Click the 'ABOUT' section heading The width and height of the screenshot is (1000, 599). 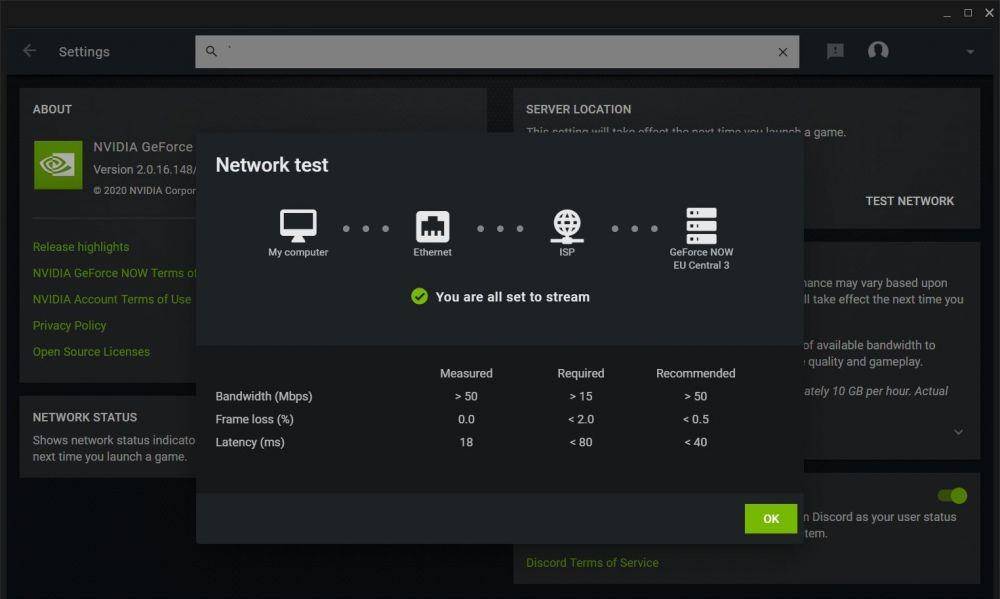point(52,109)
